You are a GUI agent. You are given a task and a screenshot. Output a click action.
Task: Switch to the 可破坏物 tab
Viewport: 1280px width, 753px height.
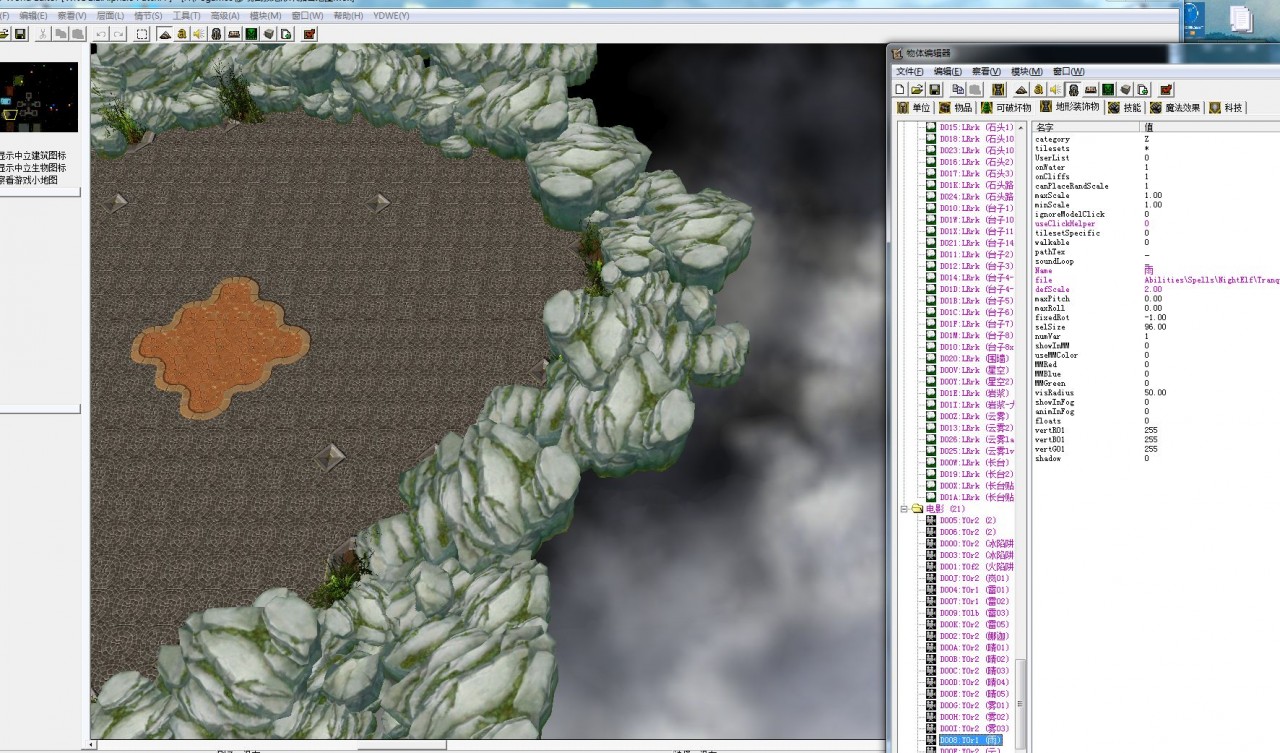tap(1007, 107)
